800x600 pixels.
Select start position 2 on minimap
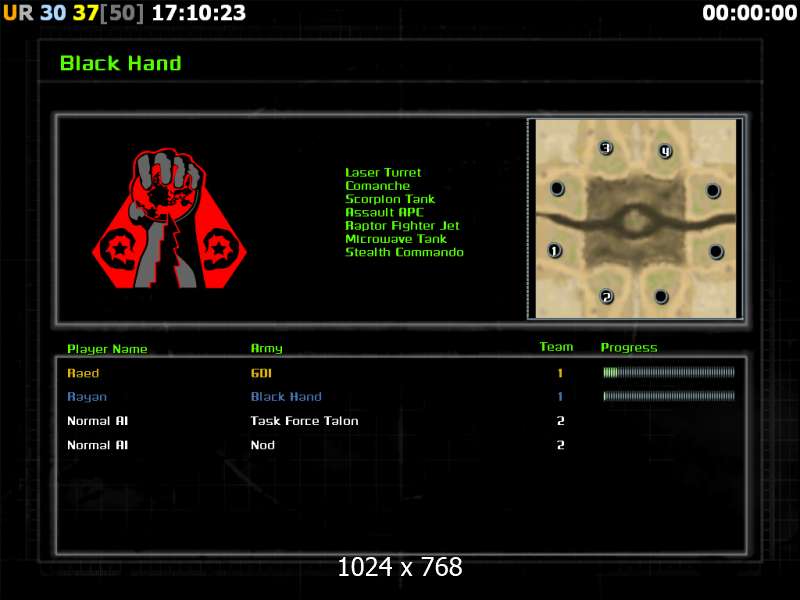(x=606, y=296)
